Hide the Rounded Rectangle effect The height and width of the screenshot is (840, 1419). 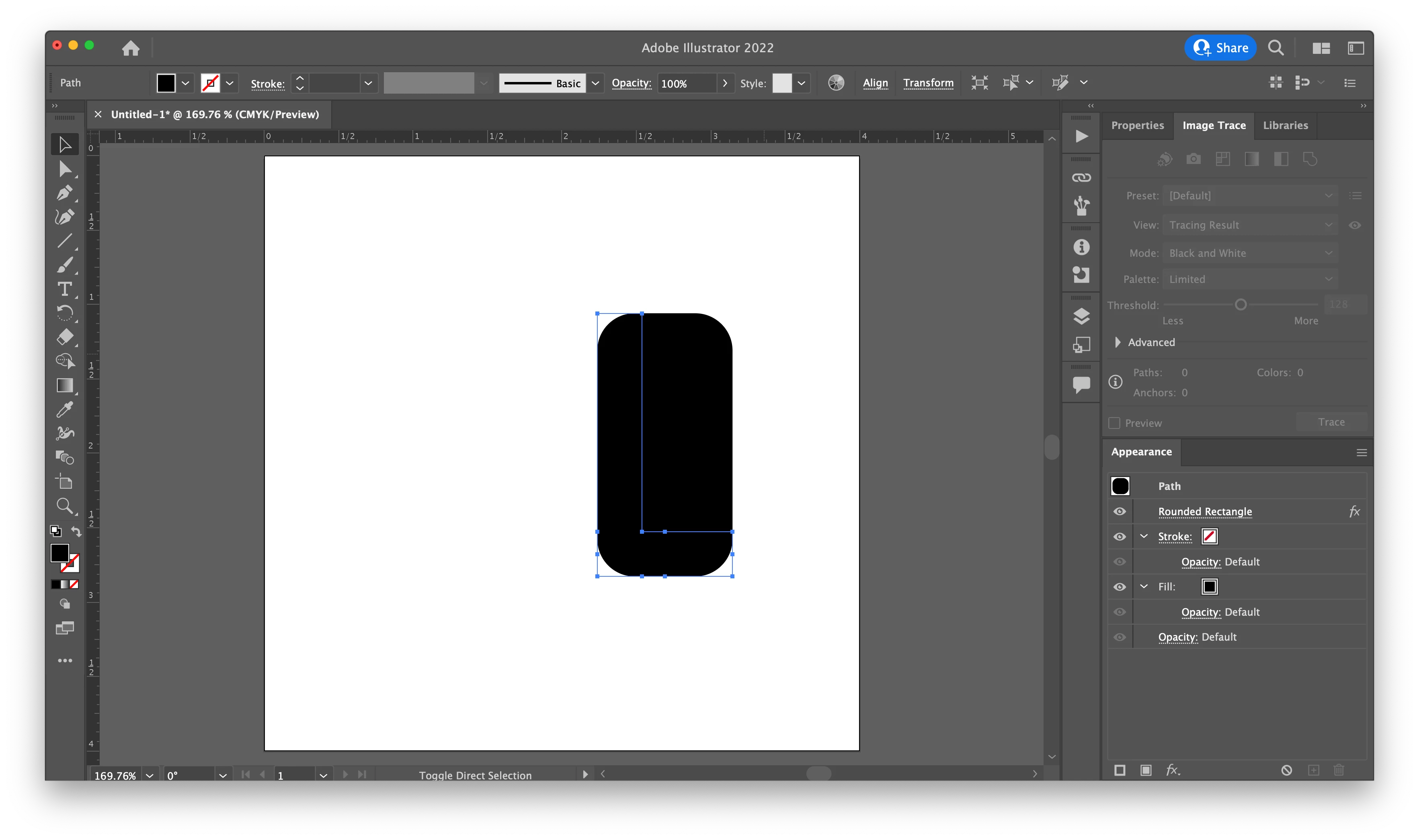click(1120, 512)
